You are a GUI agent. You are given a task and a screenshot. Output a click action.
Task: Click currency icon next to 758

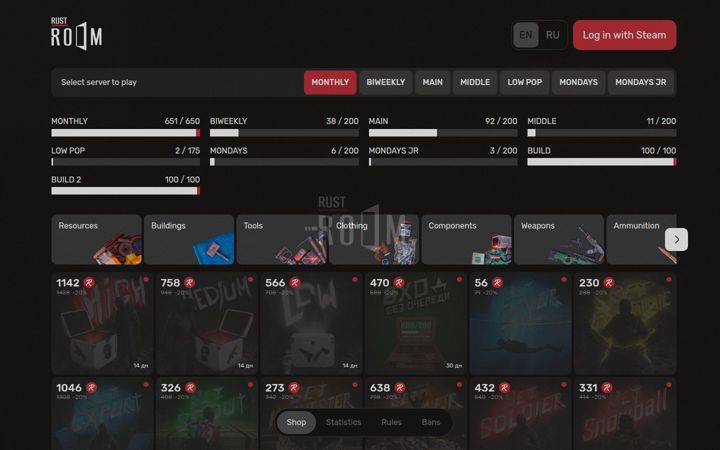190,283
